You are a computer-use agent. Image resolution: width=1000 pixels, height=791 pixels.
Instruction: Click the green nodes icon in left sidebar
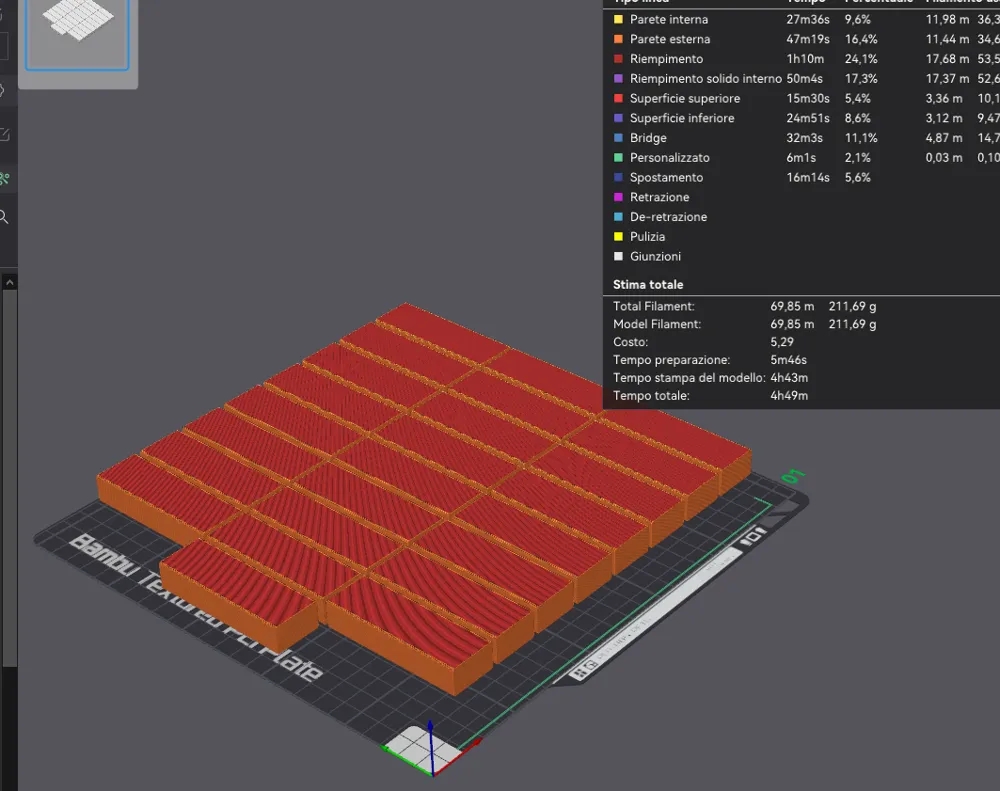click(4, 179)
